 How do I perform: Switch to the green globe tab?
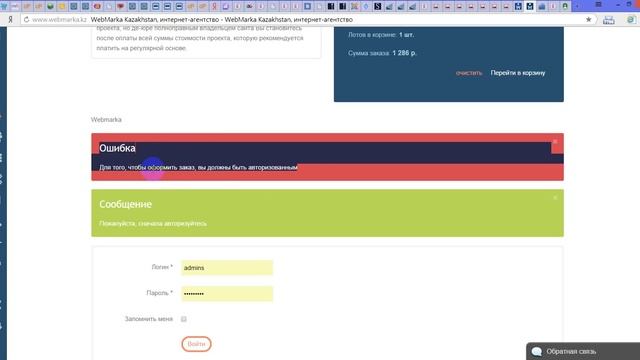(x=50, y=6)
